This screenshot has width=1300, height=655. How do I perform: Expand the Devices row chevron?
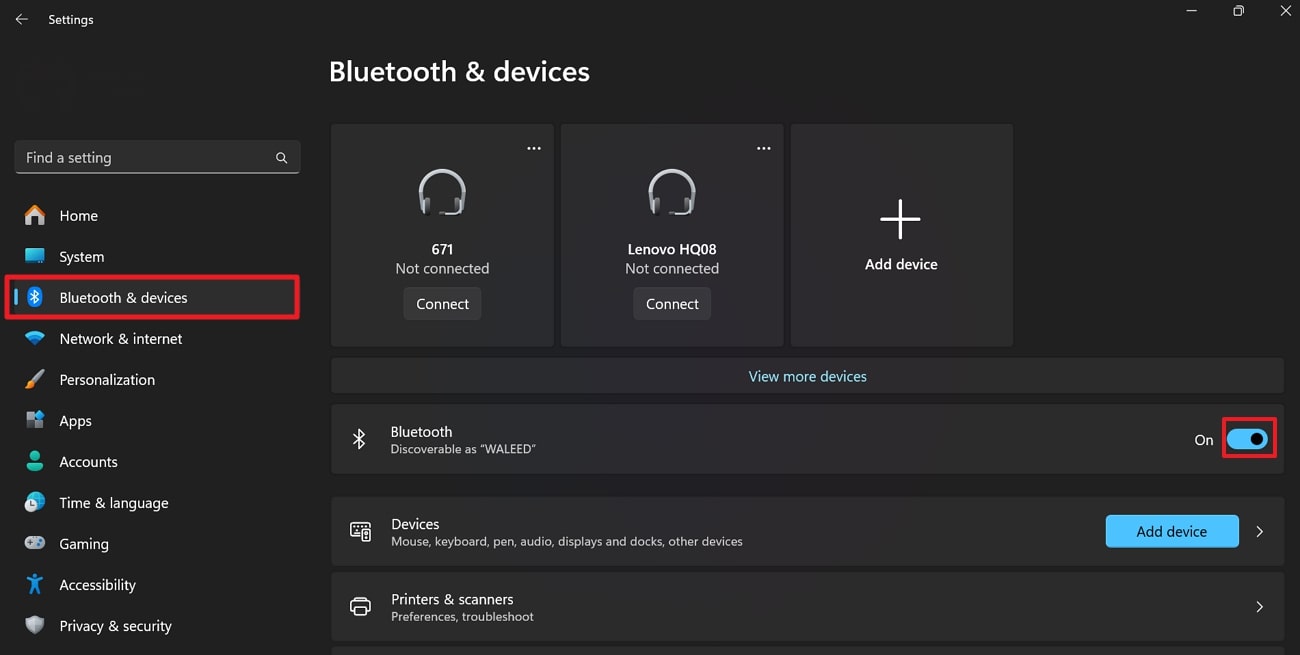click(x=1259, y=531)
